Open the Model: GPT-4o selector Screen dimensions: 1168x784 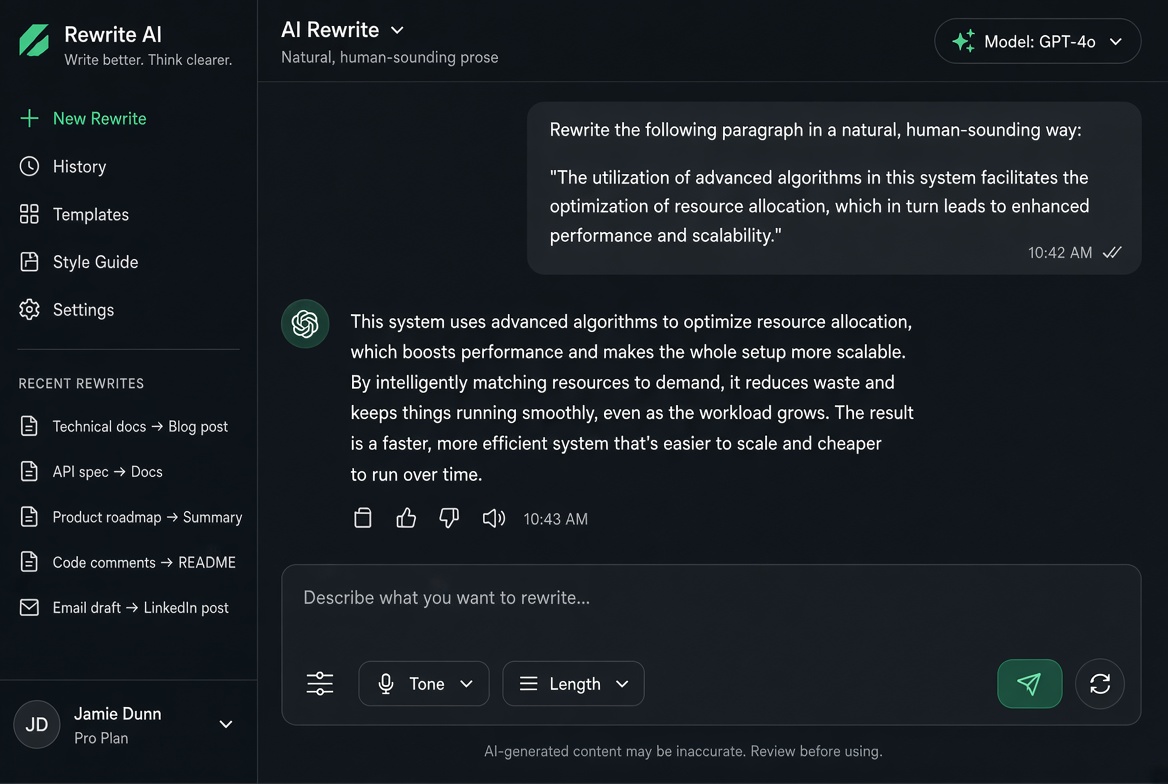1038,41
